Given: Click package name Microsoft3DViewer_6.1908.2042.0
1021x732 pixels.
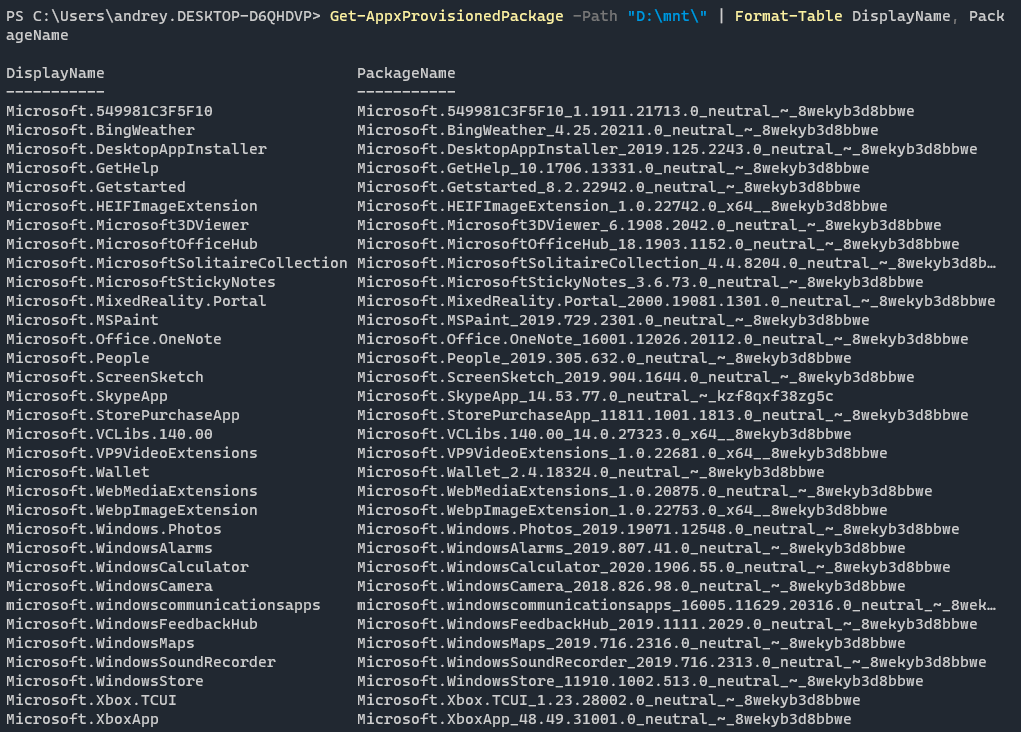Looking at the screenshot, I should pyautogui.click(x=649, y=225).
